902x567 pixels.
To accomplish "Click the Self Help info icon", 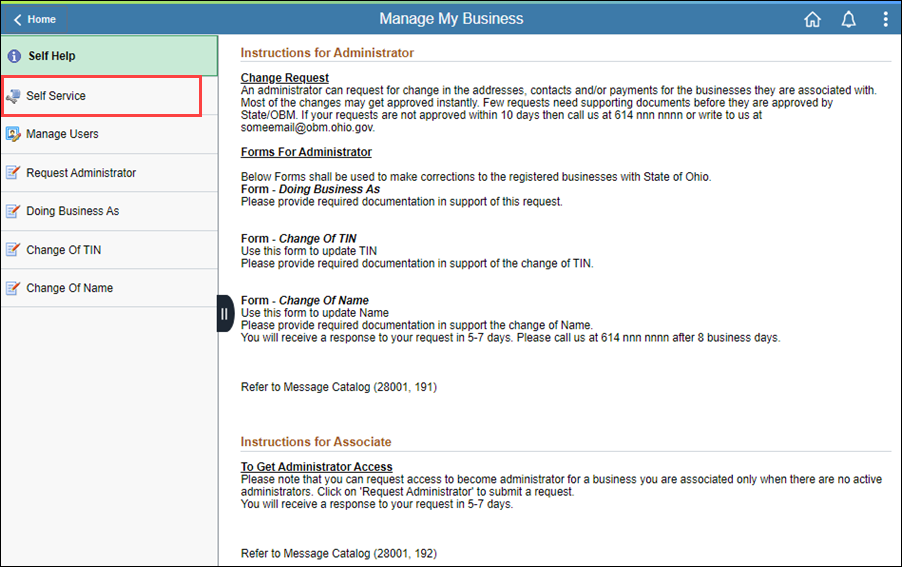I will pyautogui.click(x=14, y=57).
